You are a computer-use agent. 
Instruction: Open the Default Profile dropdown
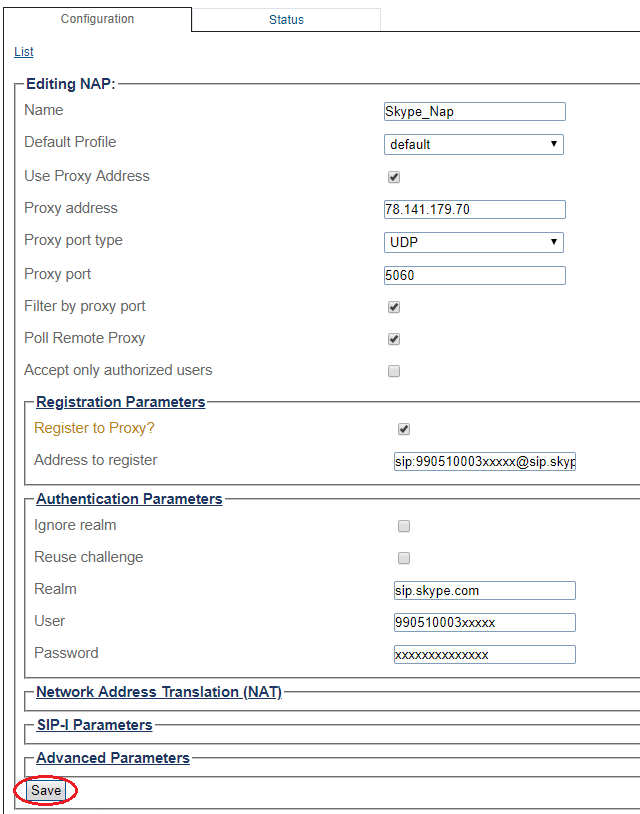point(474,144)
